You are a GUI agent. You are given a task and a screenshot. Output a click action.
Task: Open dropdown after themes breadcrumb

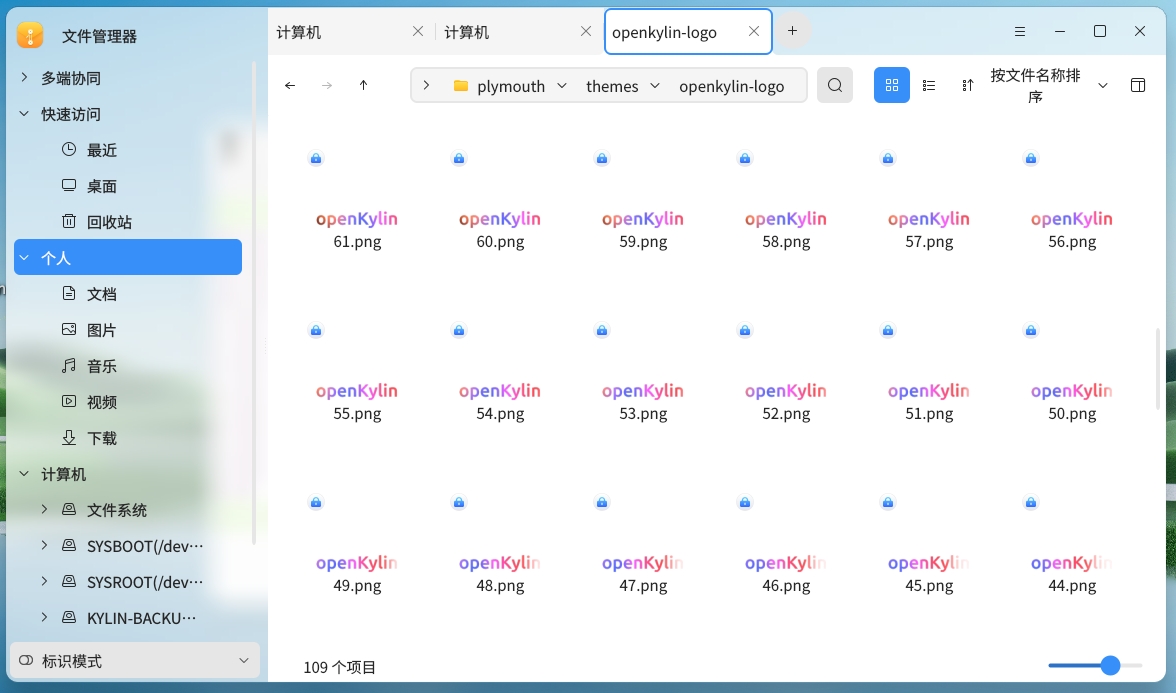655,86
